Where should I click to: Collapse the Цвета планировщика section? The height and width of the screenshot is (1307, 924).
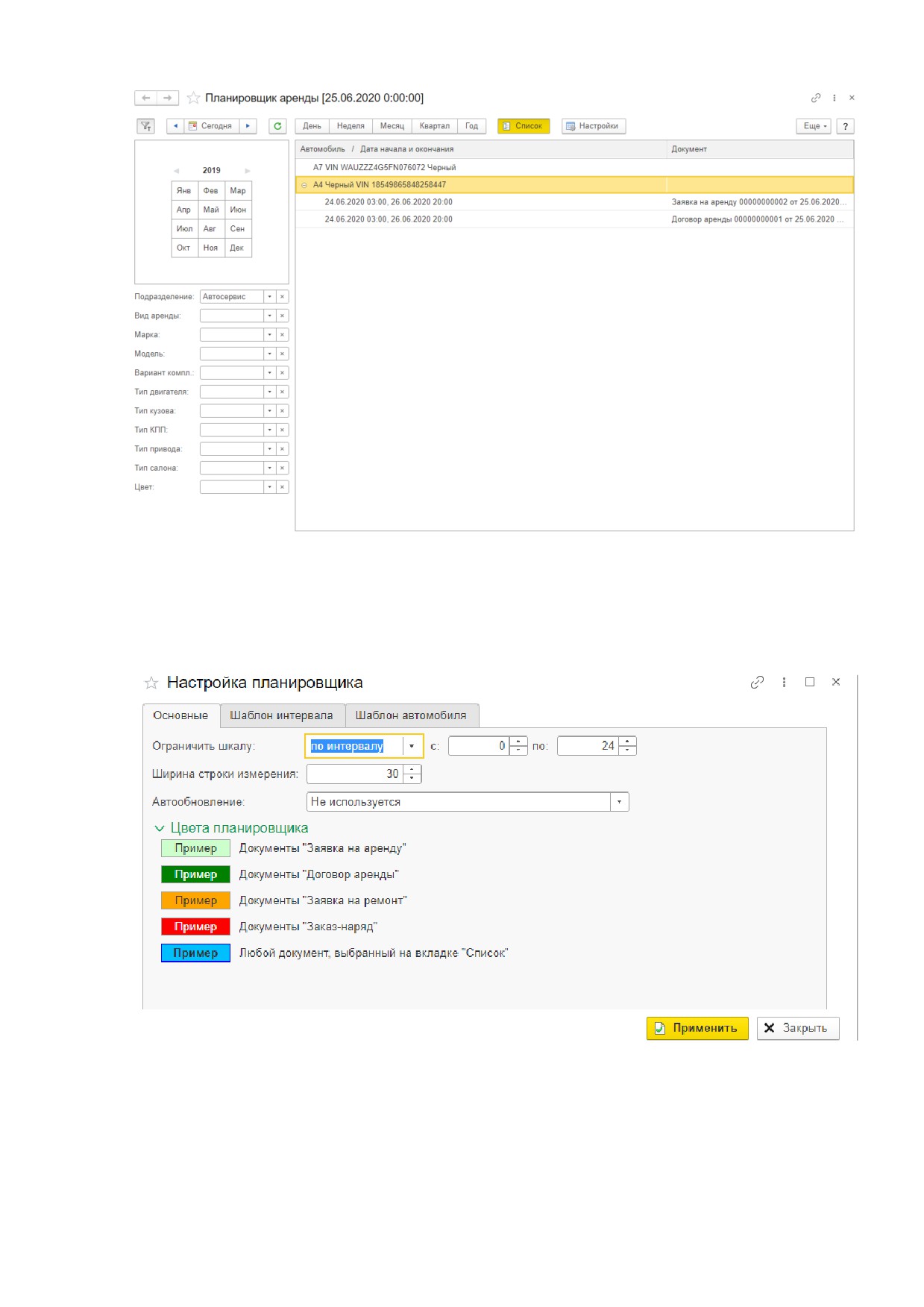pos(159,828)
